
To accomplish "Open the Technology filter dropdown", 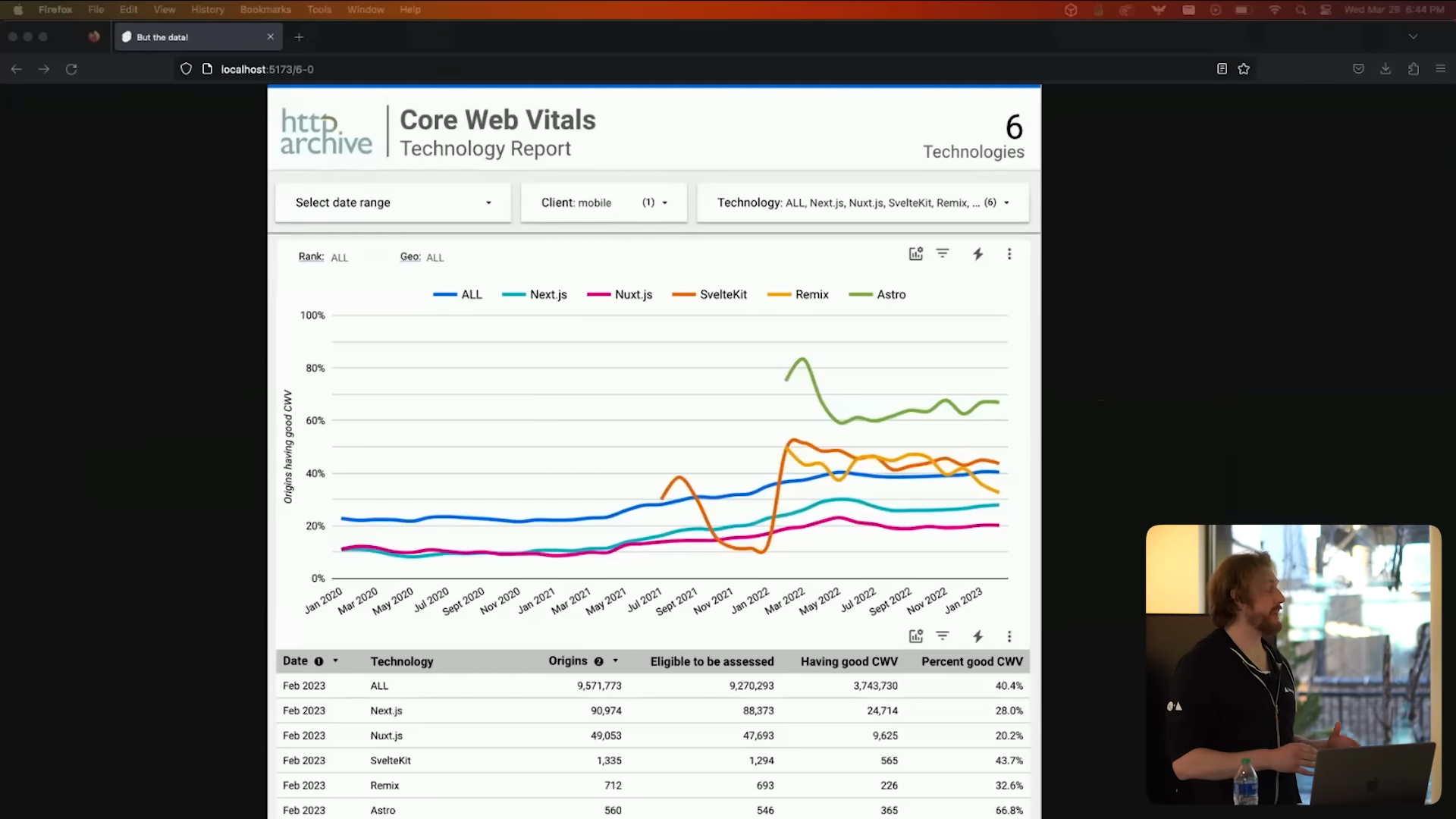I will (x=862, y=202).
